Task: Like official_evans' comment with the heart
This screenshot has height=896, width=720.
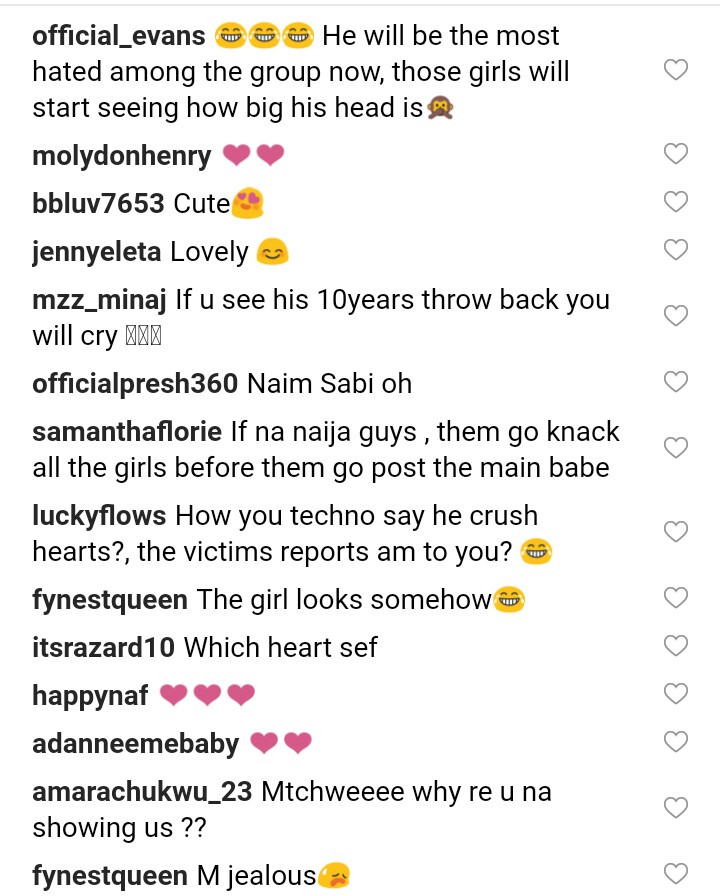Action: click(x=677, y=71)
